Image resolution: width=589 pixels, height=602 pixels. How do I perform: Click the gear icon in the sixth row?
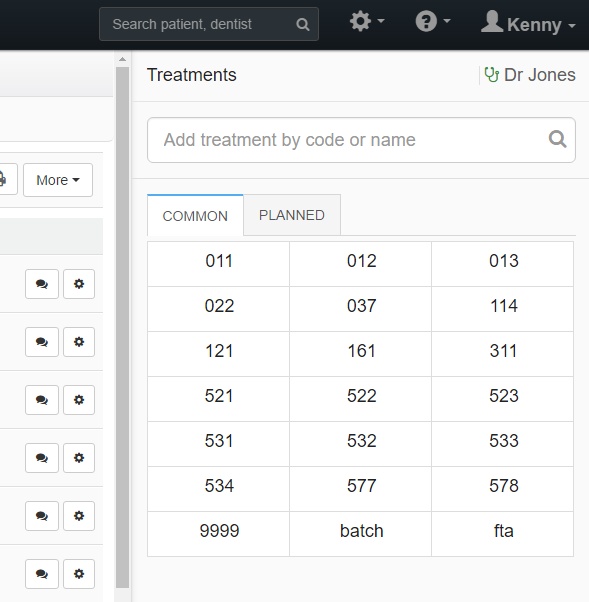pyautogui.click(x=79, y=574)
